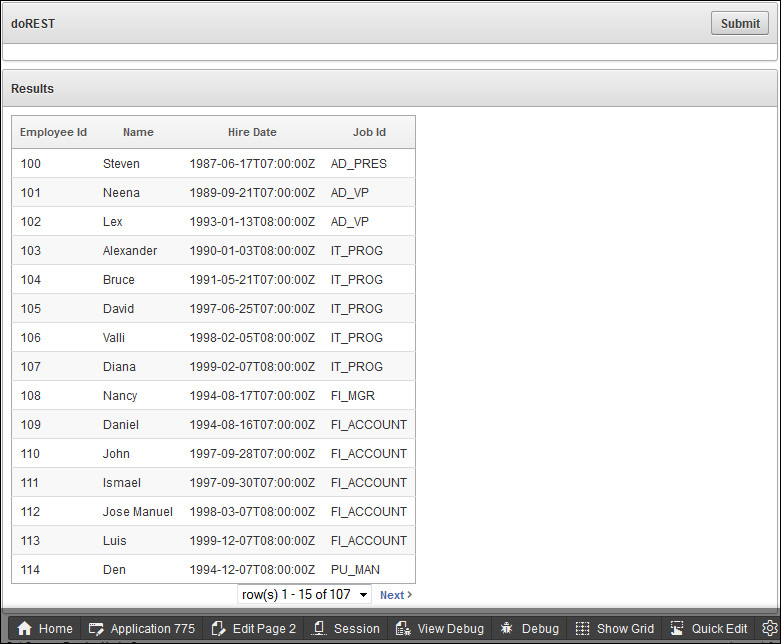Select employee id 110 cell

tap(30, 453)
